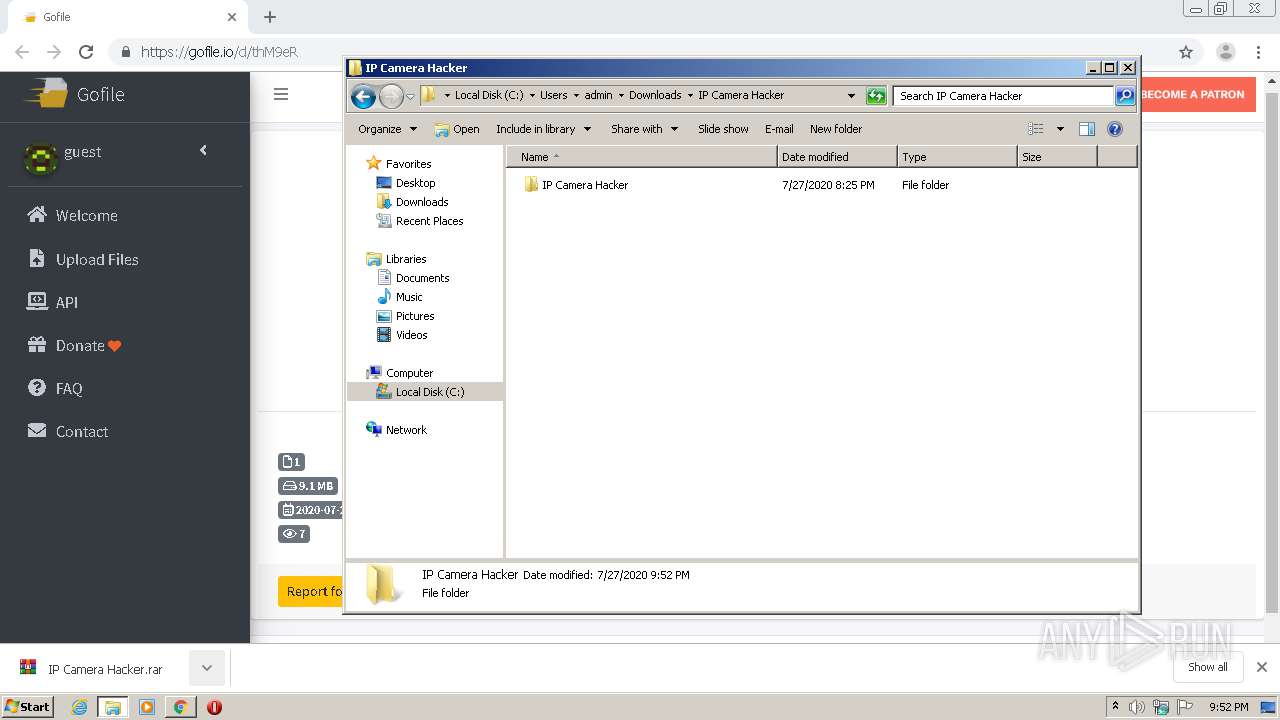The image size is (1280, 720).
Task: Click the search magnifier in Explorer
Action: click(x=1125, y=96)
